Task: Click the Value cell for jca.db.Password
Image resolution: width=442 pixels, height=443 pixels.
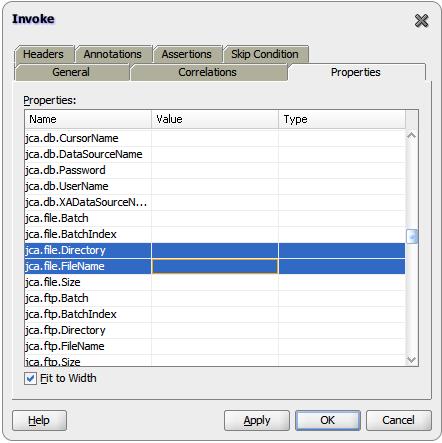Action: tap(215, 170)
